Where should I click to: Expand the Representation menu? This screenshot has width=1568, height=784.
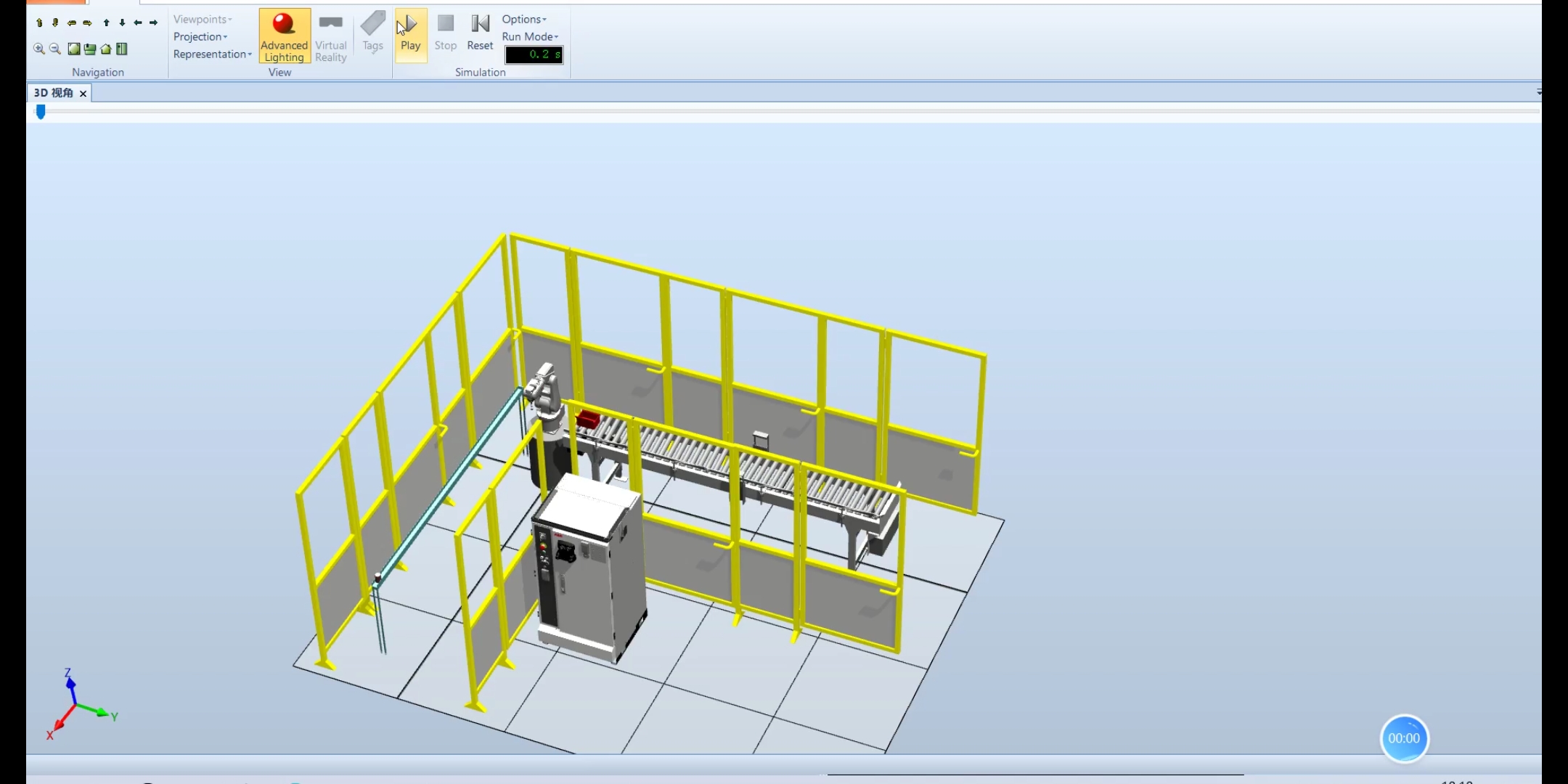tap(212, 54)
